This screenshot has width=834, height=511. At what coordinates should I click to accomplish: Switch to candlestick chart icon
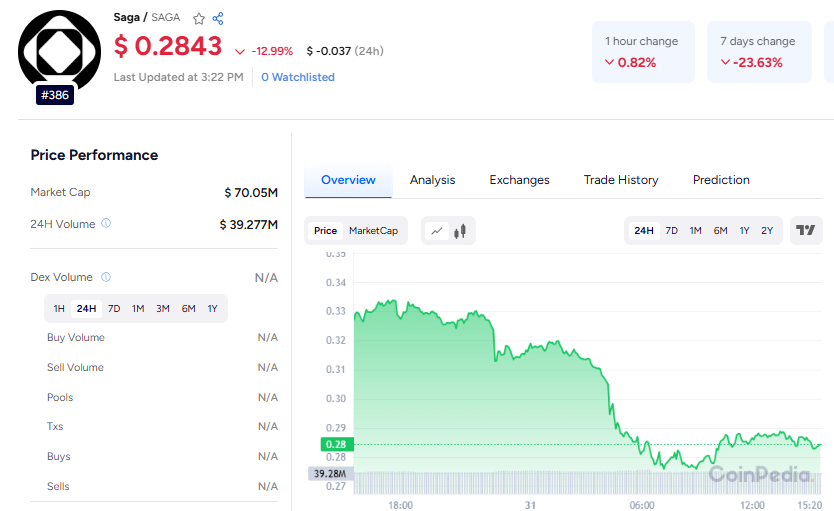point(461,231)
